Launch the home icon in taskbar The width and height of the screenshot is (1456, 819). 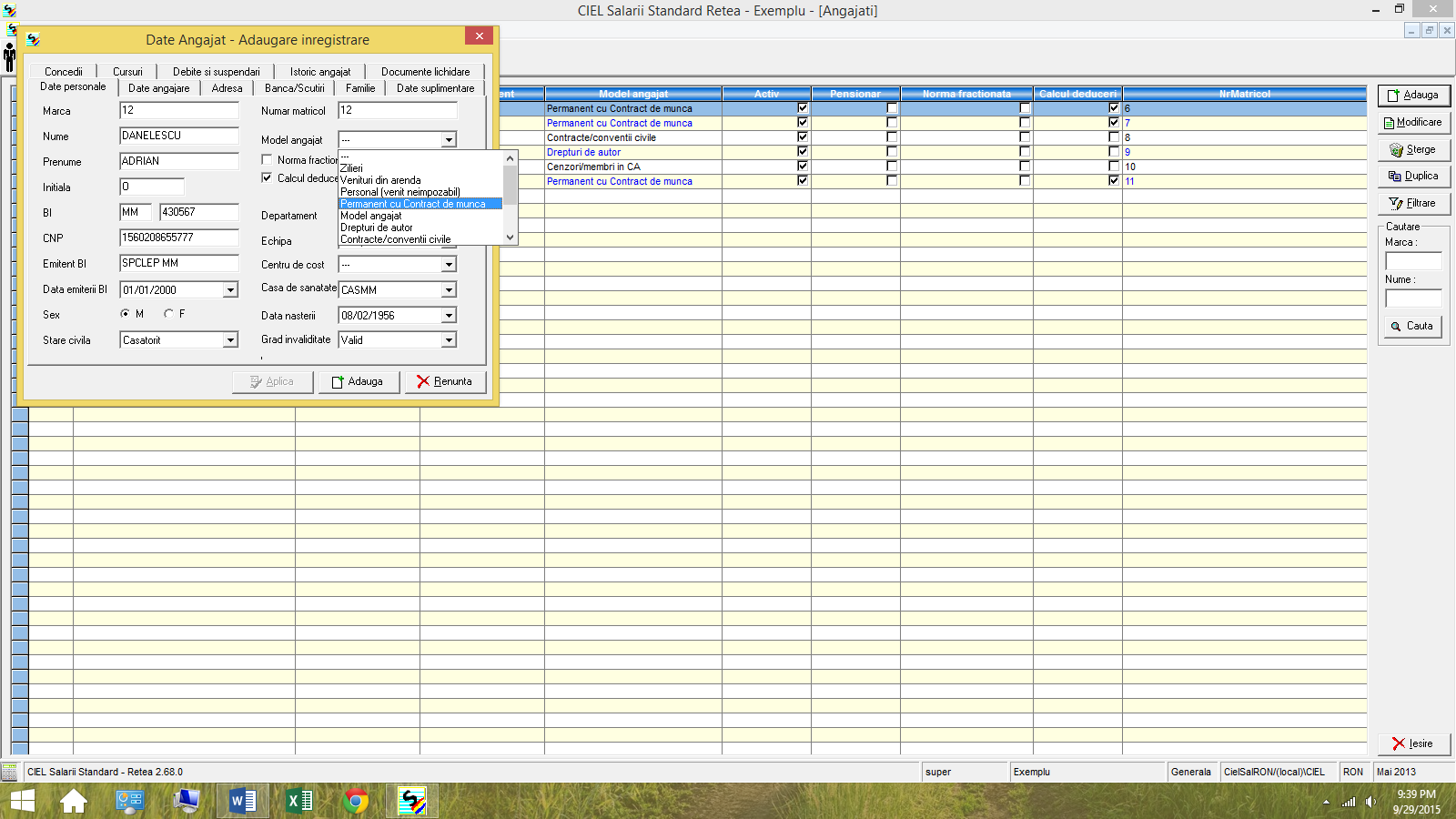[74, 801]
